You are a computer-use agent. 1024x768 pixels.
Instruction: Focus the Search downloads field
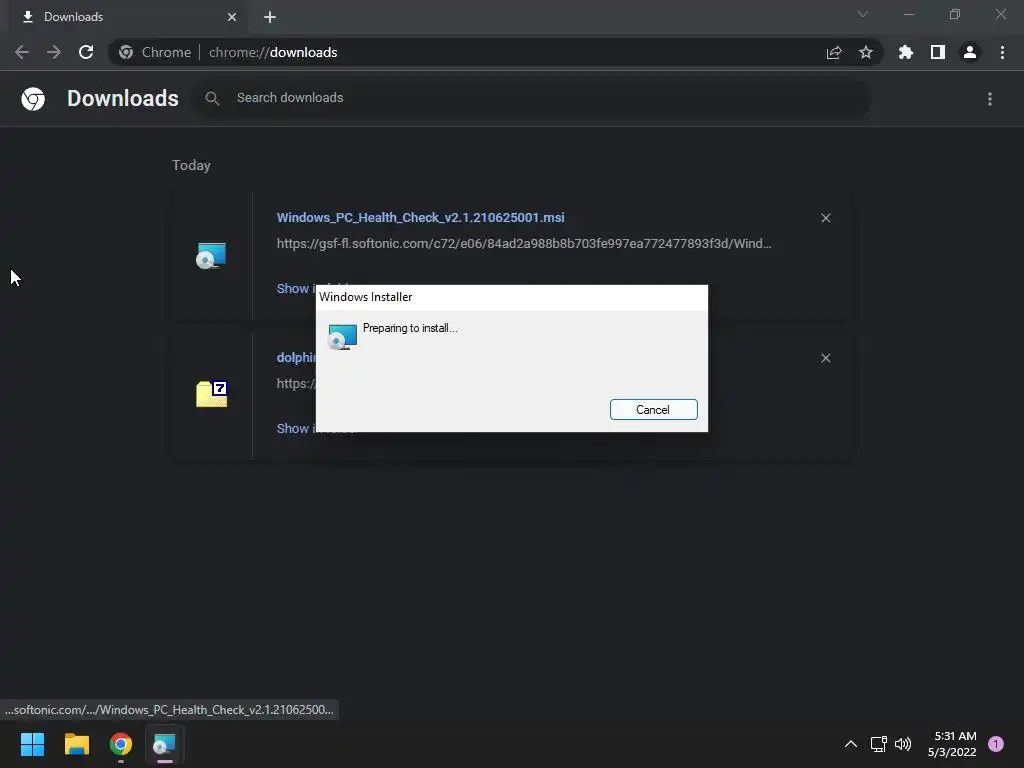coord(532,98)
